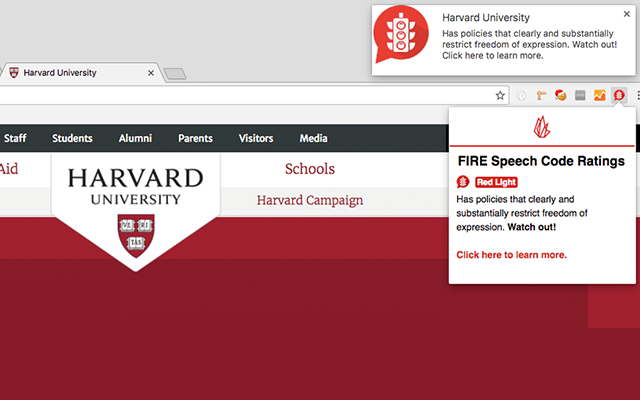This screenshot has width=640, height=400.
Task: Close the Harvard University tab
Action: click(x=151, y=73)
